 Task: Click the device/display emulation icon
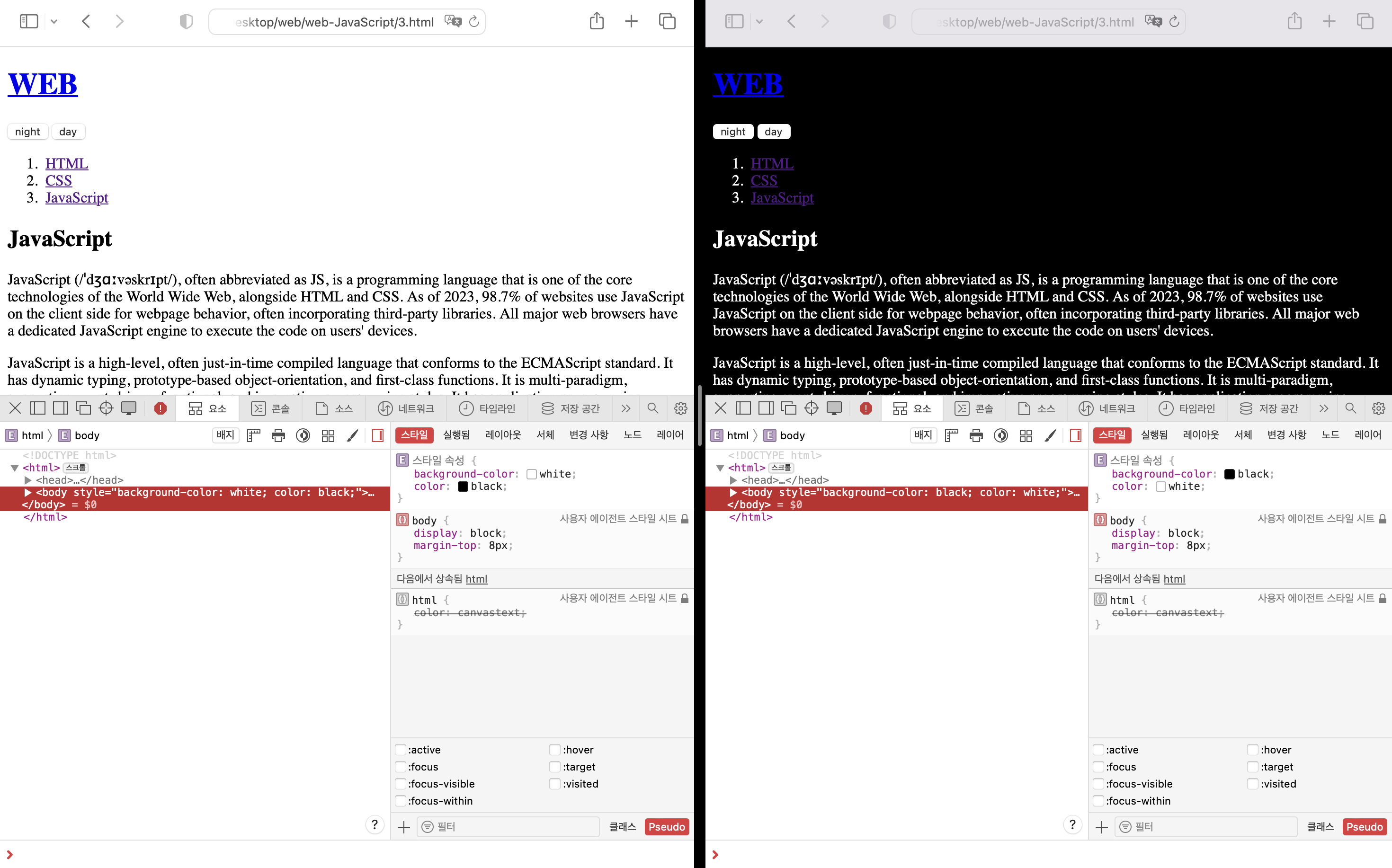[129, 408]
